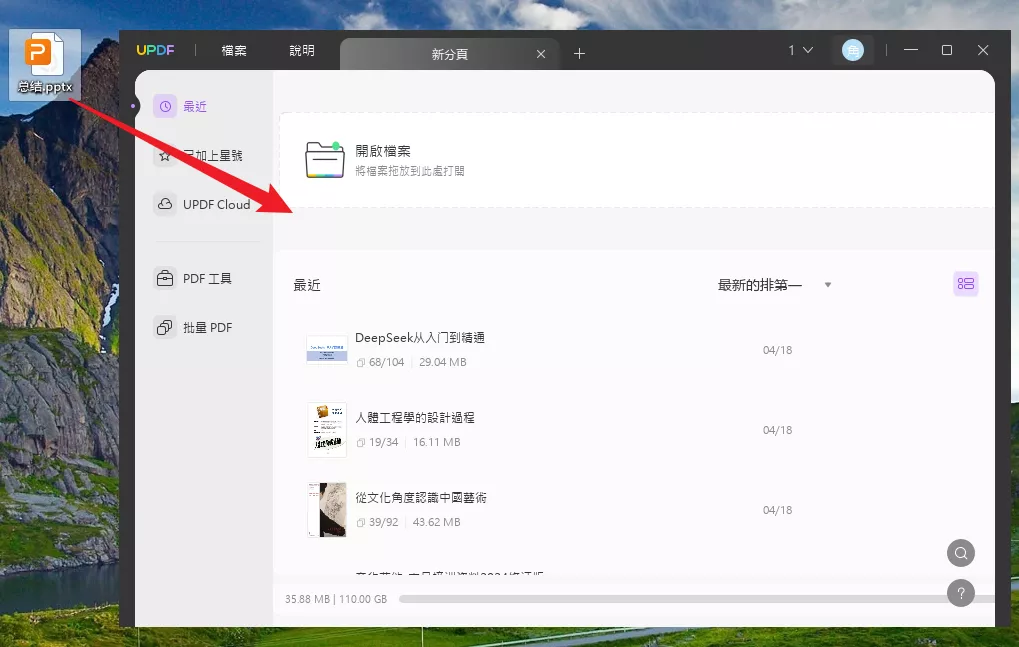The width and height of the screenshot is (1019, 647).
Task: Click the clock icon for 最近
Action: (x=165, y=106)
